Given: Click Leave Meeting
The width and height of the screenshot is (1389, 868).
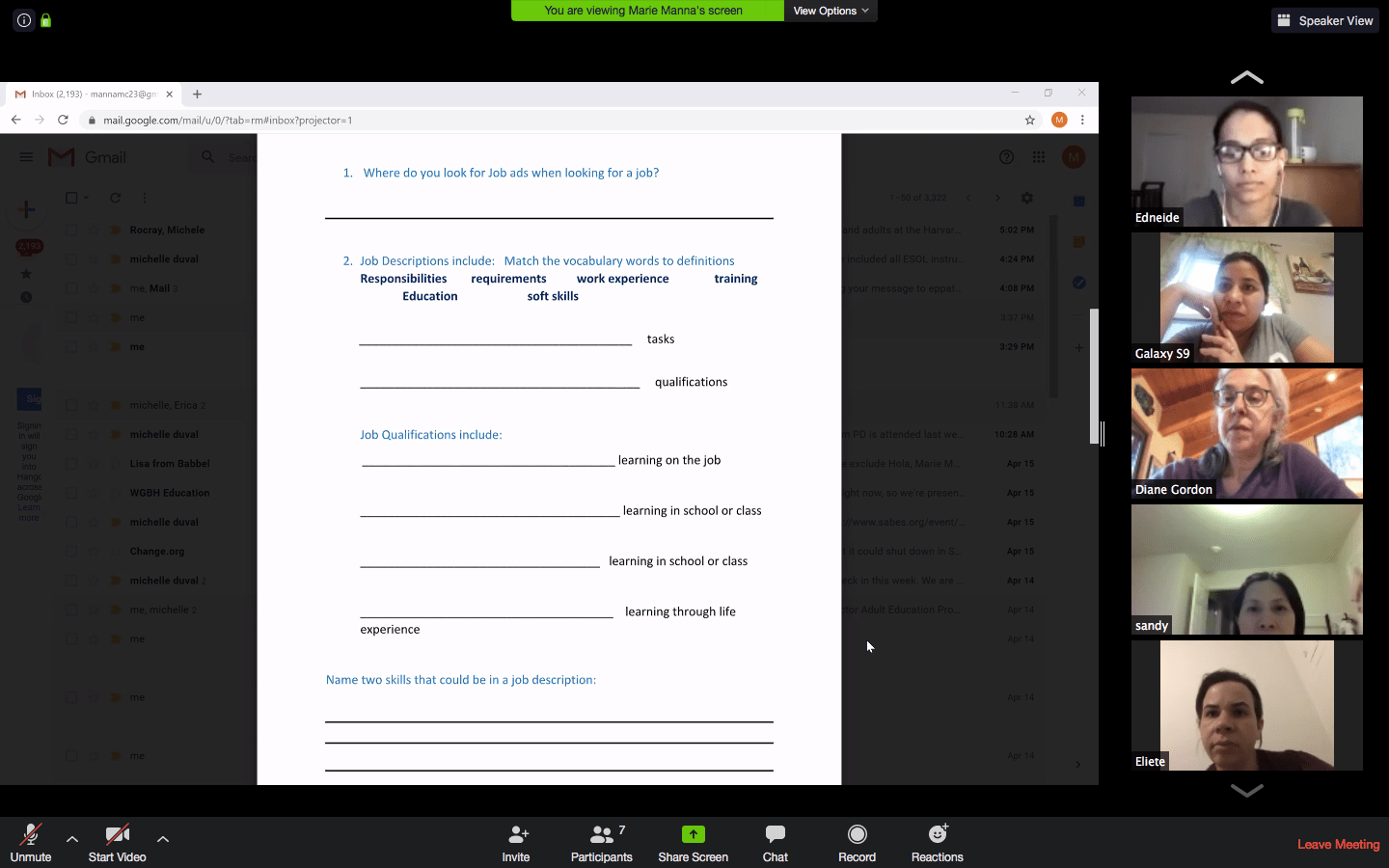Looking at the screenshot, I should (x=1338, y=845).
